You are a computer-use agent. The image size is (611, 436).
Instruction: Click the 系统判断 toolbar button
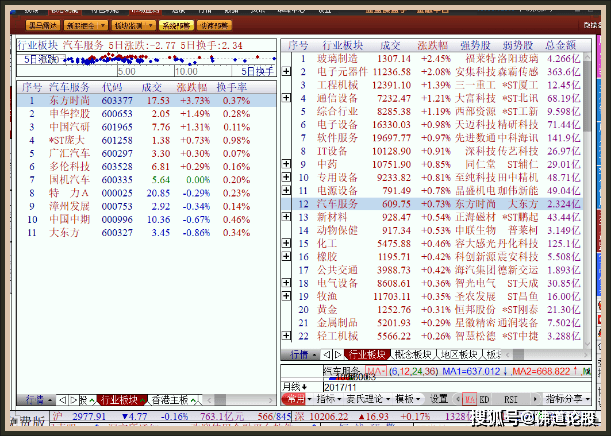click(176, 25)
